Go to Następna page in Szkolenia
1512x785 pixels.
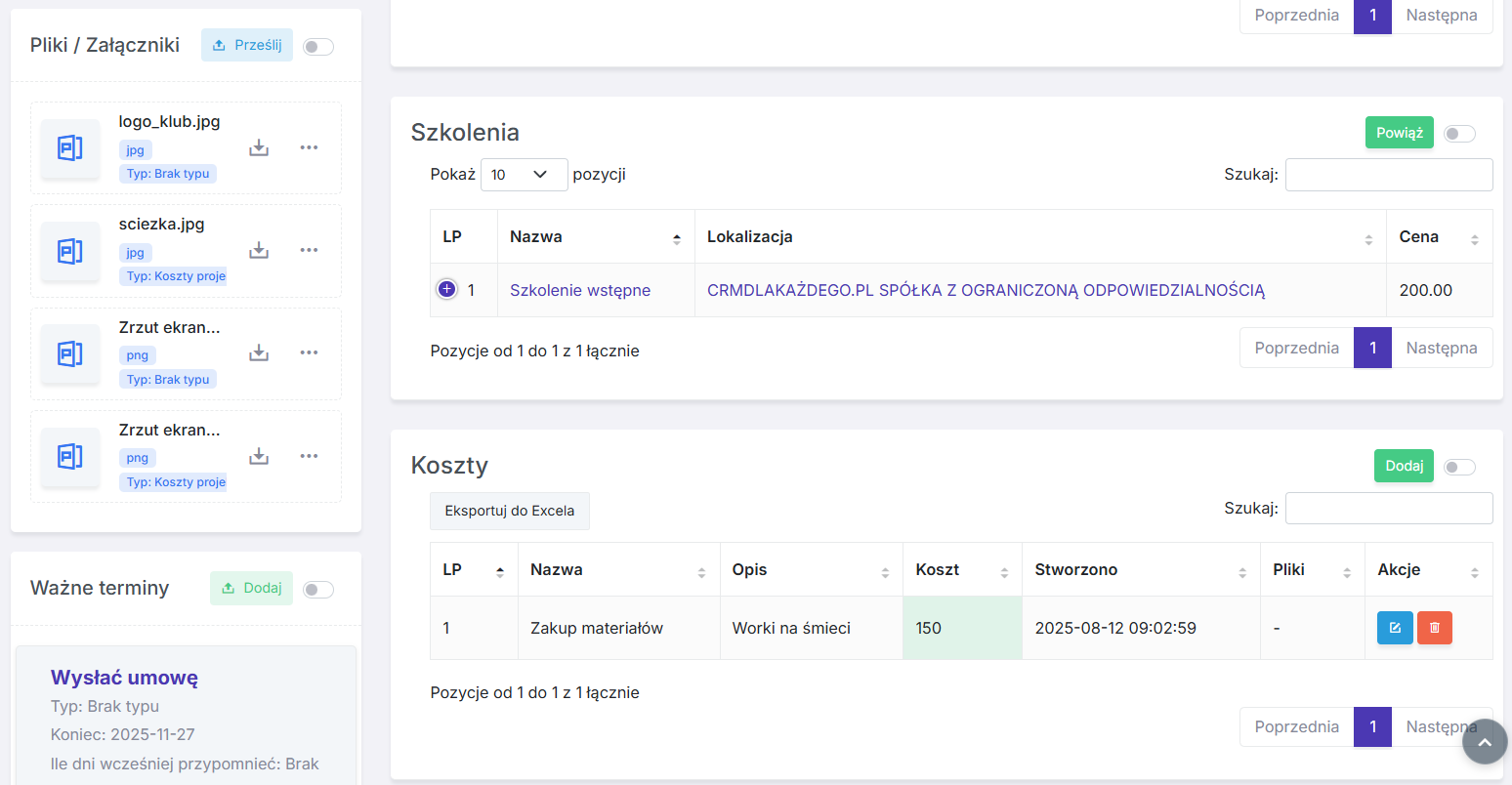1442,348
